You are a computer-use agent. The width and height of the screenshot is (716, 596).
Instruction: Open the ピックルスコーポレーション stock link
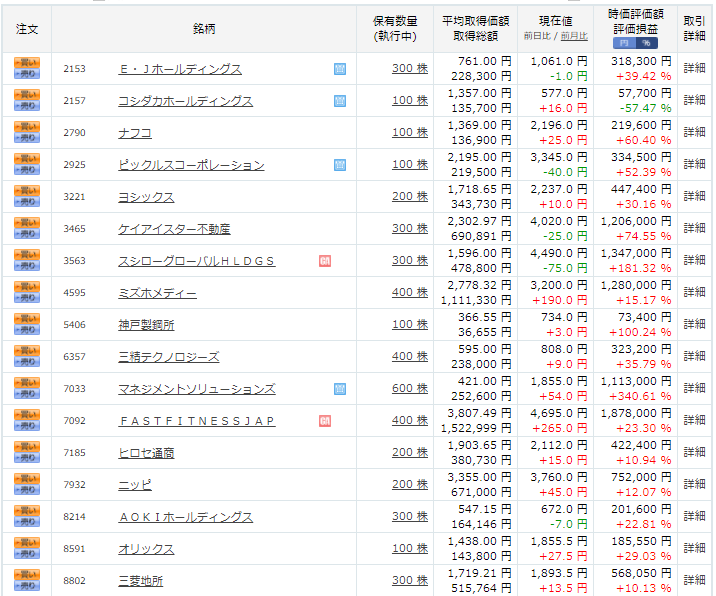tap(191, 165)
